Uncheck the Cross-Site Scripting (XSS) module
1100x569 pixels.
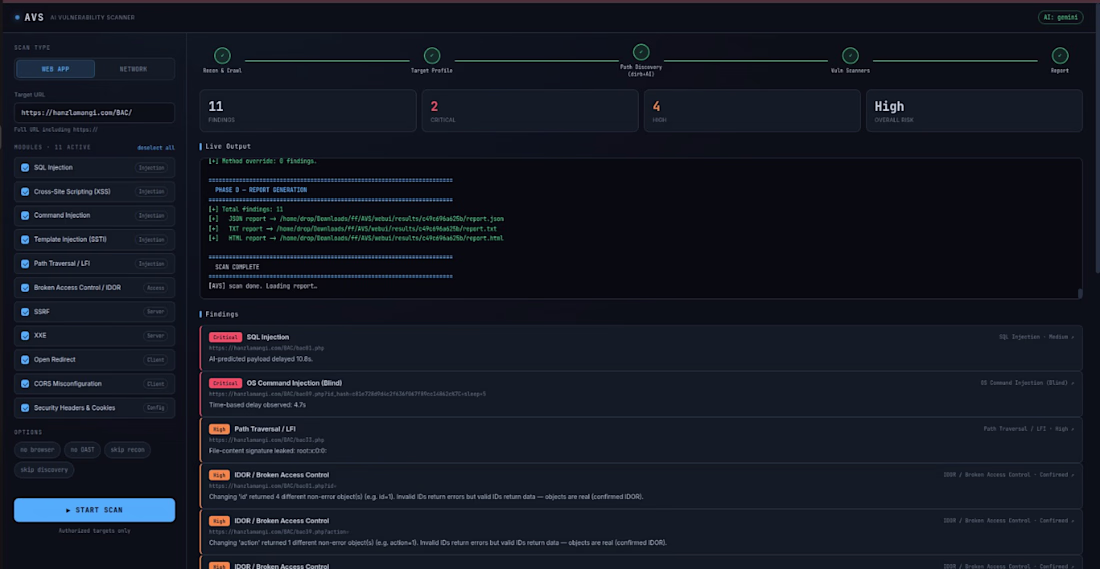[x=25, y=192]
